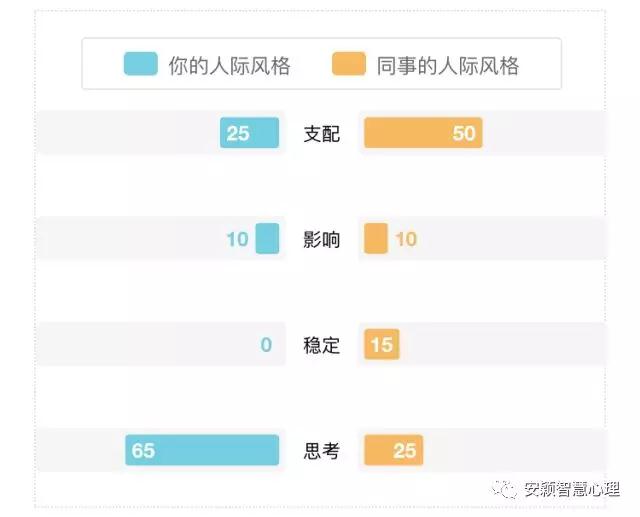Select the 同事的人际风格 legend label
This screenshot has height=517, width=640.
(448, 66)
